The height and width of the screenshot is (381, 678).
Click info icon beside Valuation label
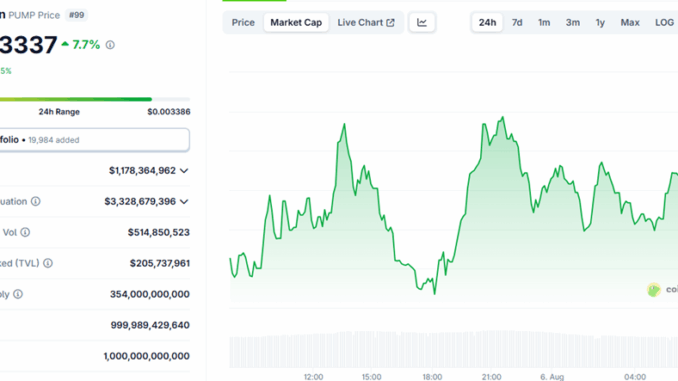click(35, 202)
